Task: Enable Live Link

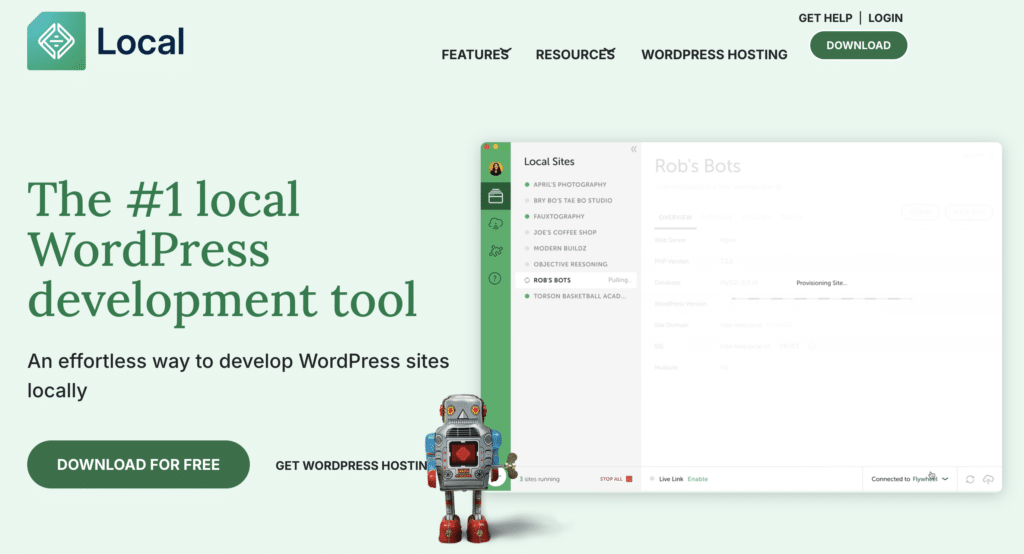Action: pyautogui.click(x=697, y=479)
